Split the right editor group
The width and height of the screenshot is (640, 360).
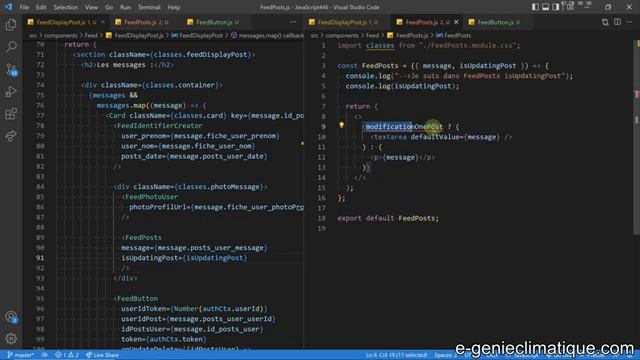pyautogui.click(x=617, y=22)
